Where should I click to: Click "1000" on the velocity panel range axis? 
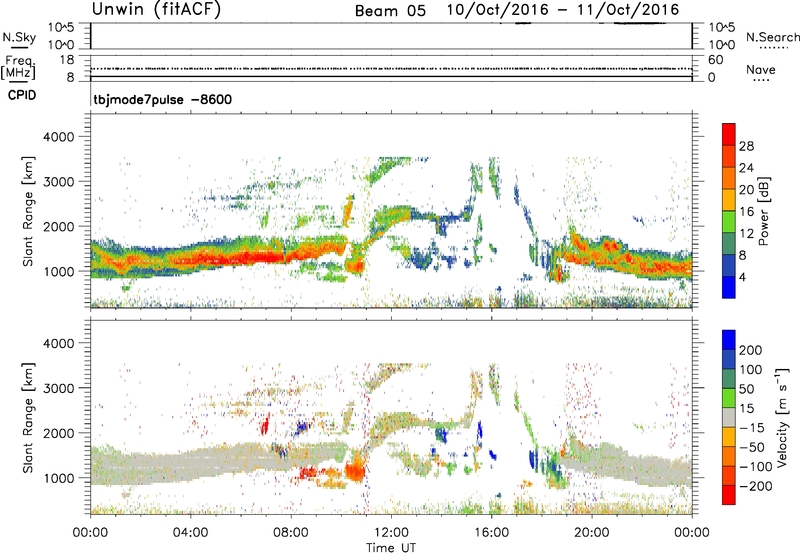point(58,478)
